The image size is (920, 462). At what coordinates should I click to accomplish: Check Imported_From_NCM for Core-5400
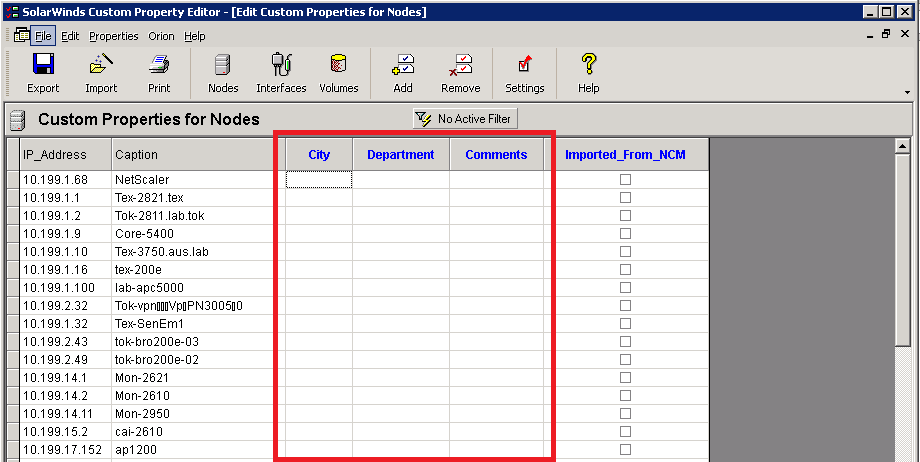tap(625, 234)
